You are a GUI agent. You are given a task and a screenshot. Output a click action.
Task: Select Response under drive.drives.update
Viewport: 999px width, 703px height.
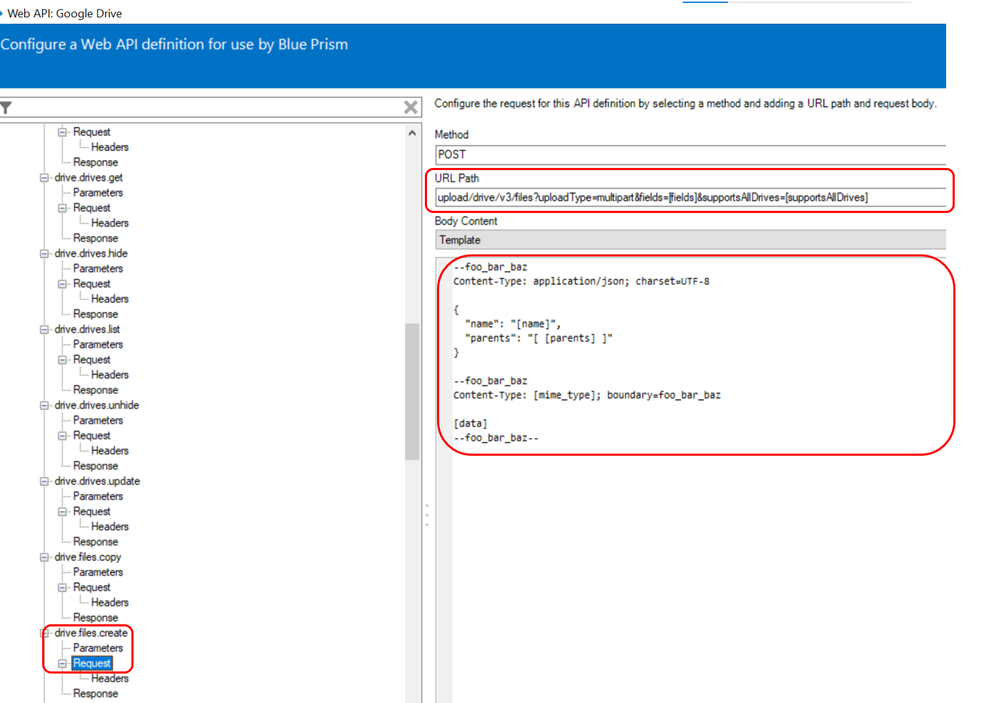tap(95, 542)
